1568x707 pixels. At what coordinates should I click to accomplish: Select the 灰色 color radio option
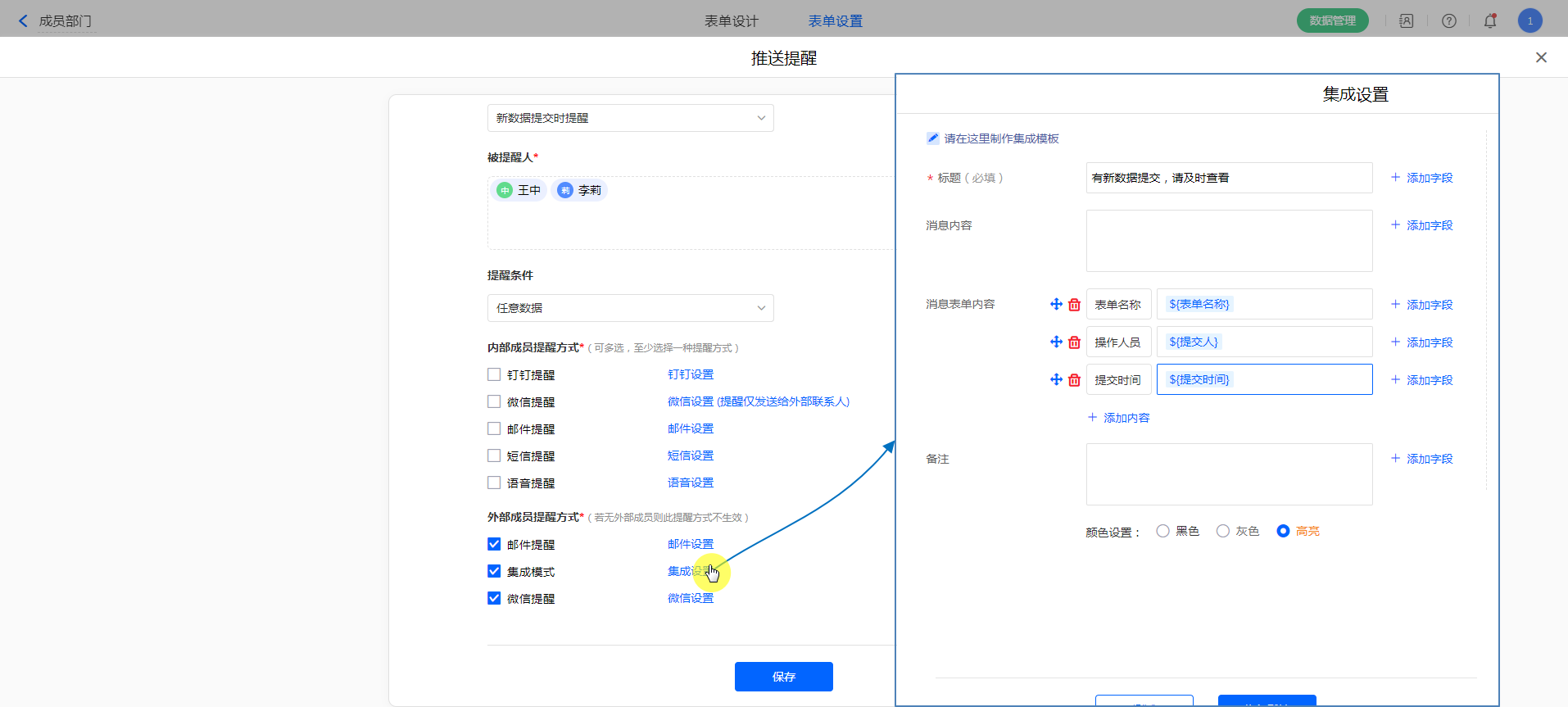coord(1223,531)
